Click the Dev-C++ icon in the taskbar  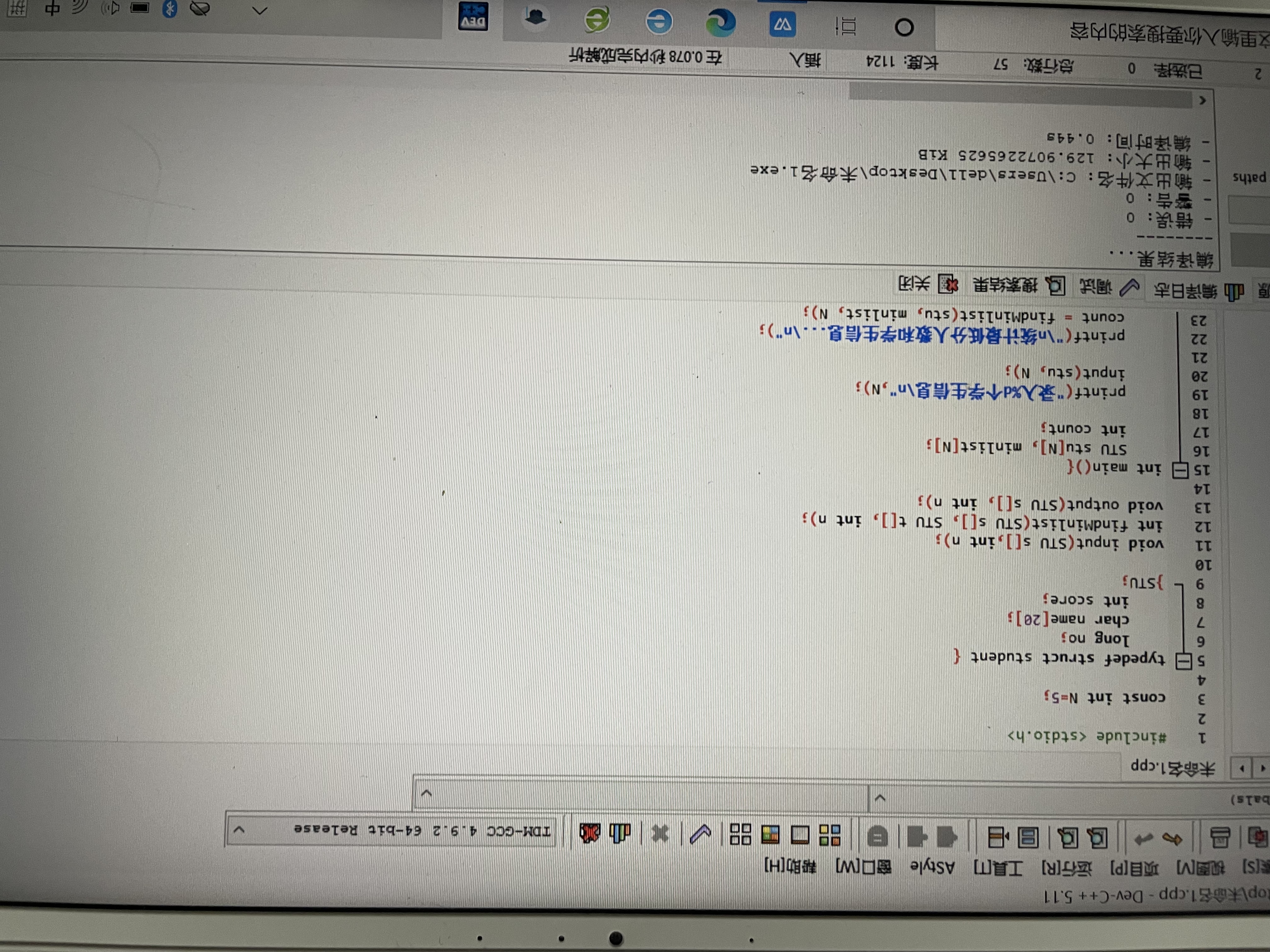coord(473,17)
